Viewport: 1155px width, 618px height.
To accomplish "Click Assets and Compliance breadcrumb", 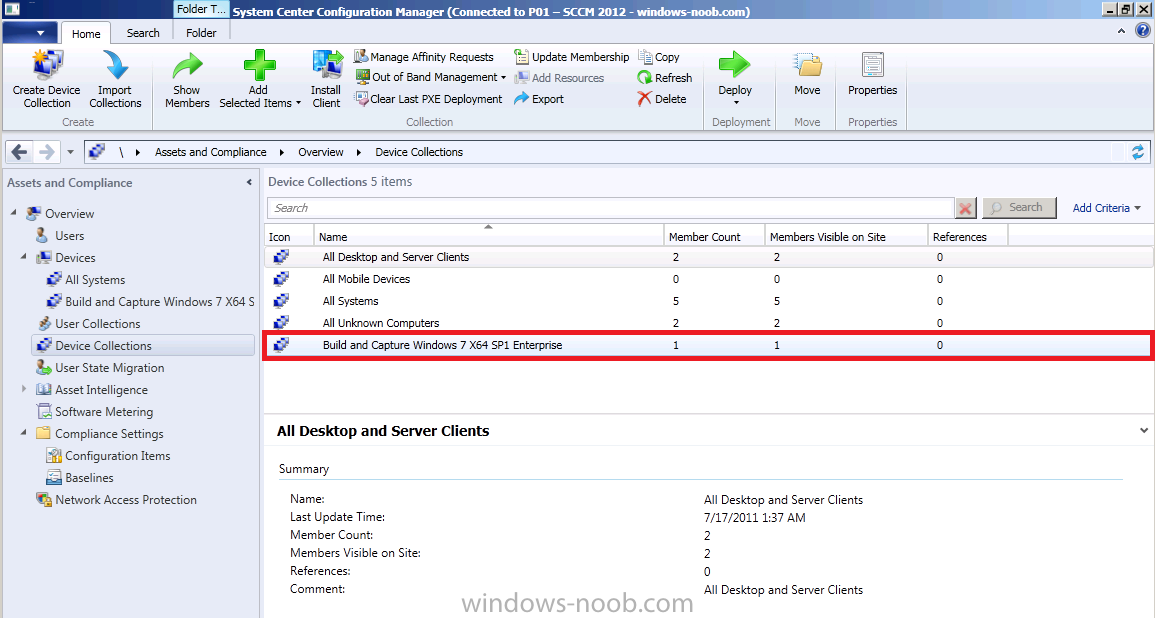I will 211,152.
